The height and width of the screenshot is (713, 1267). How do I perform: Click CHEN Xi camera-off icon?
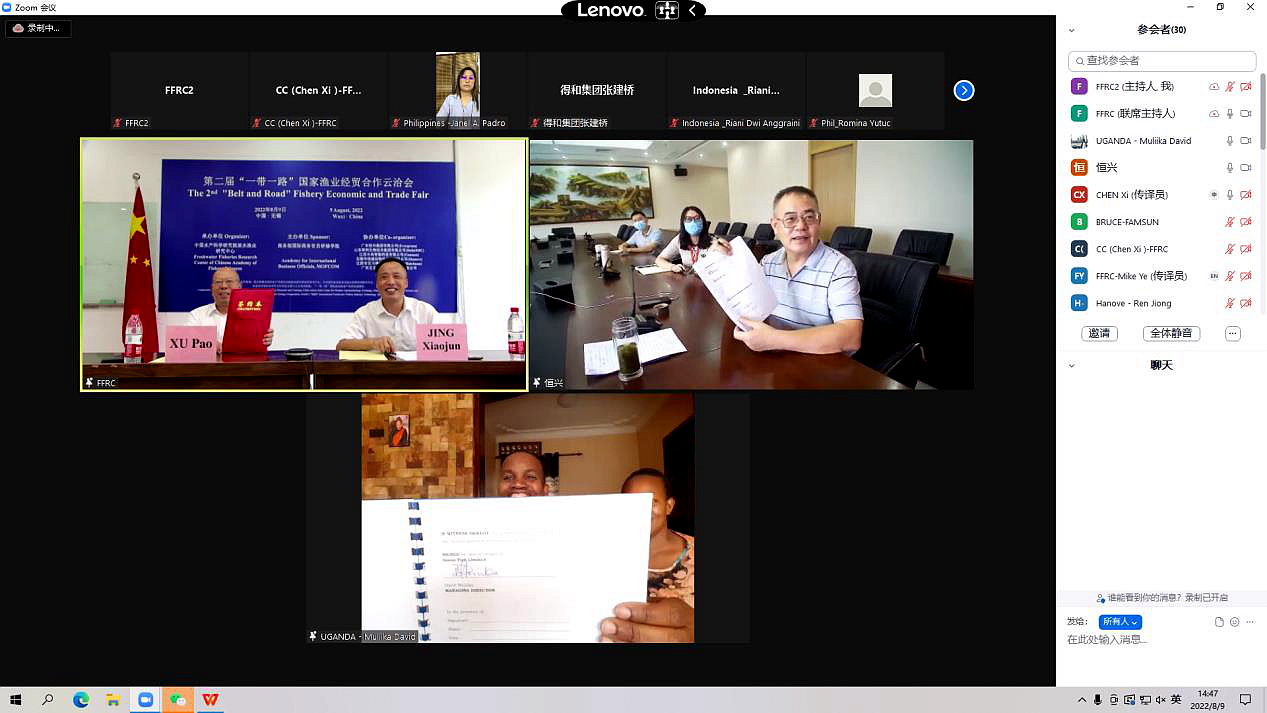coord(1246,195)
